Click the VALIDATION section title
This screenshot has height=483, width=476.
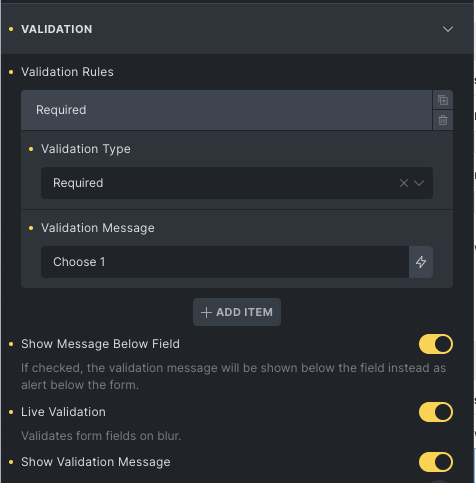coord(57,29)
